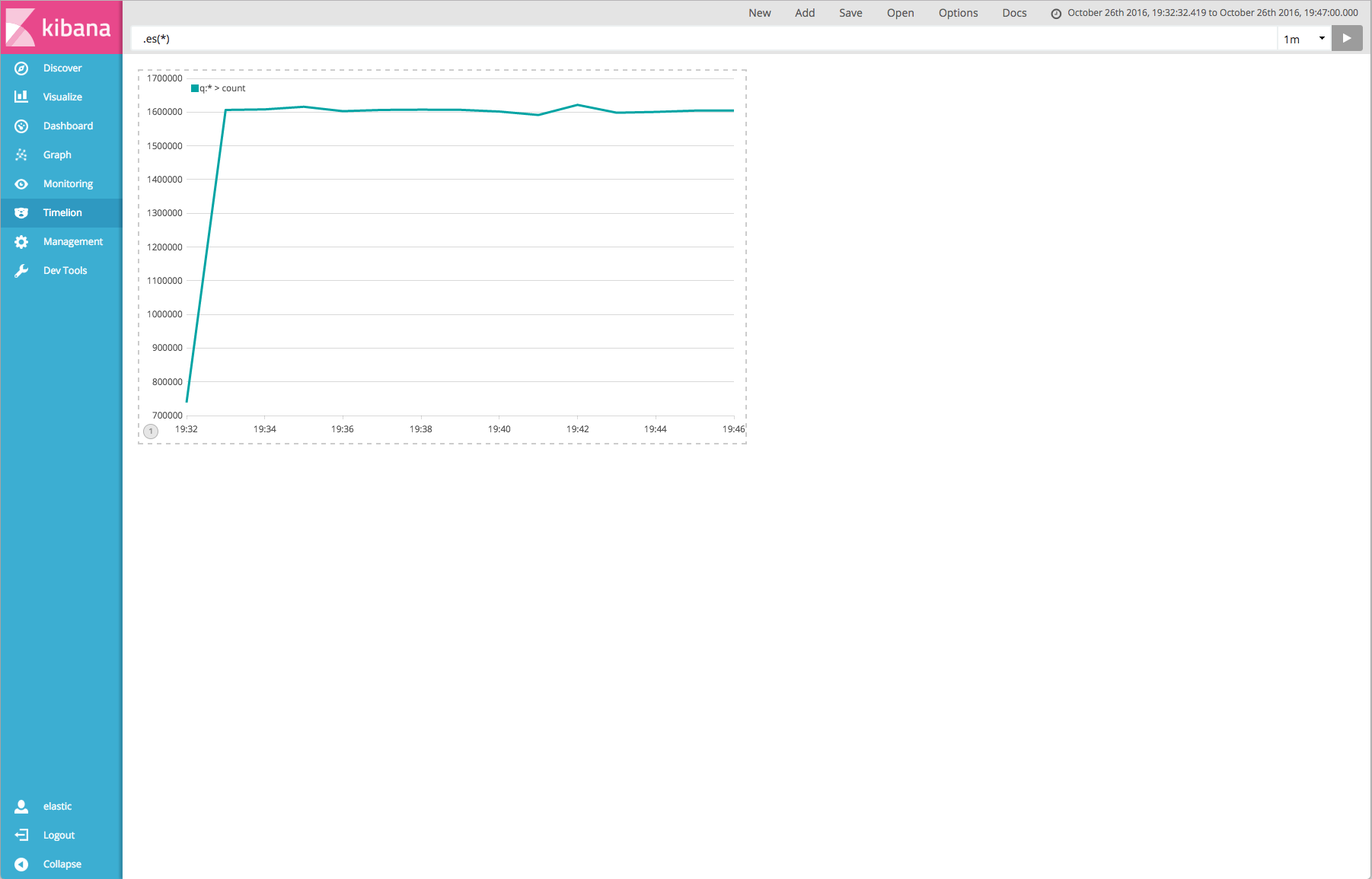The width and height of the screenshot is (1372, 879).
Task: Click the Monitoring eye icon
Action: [21, 184]
